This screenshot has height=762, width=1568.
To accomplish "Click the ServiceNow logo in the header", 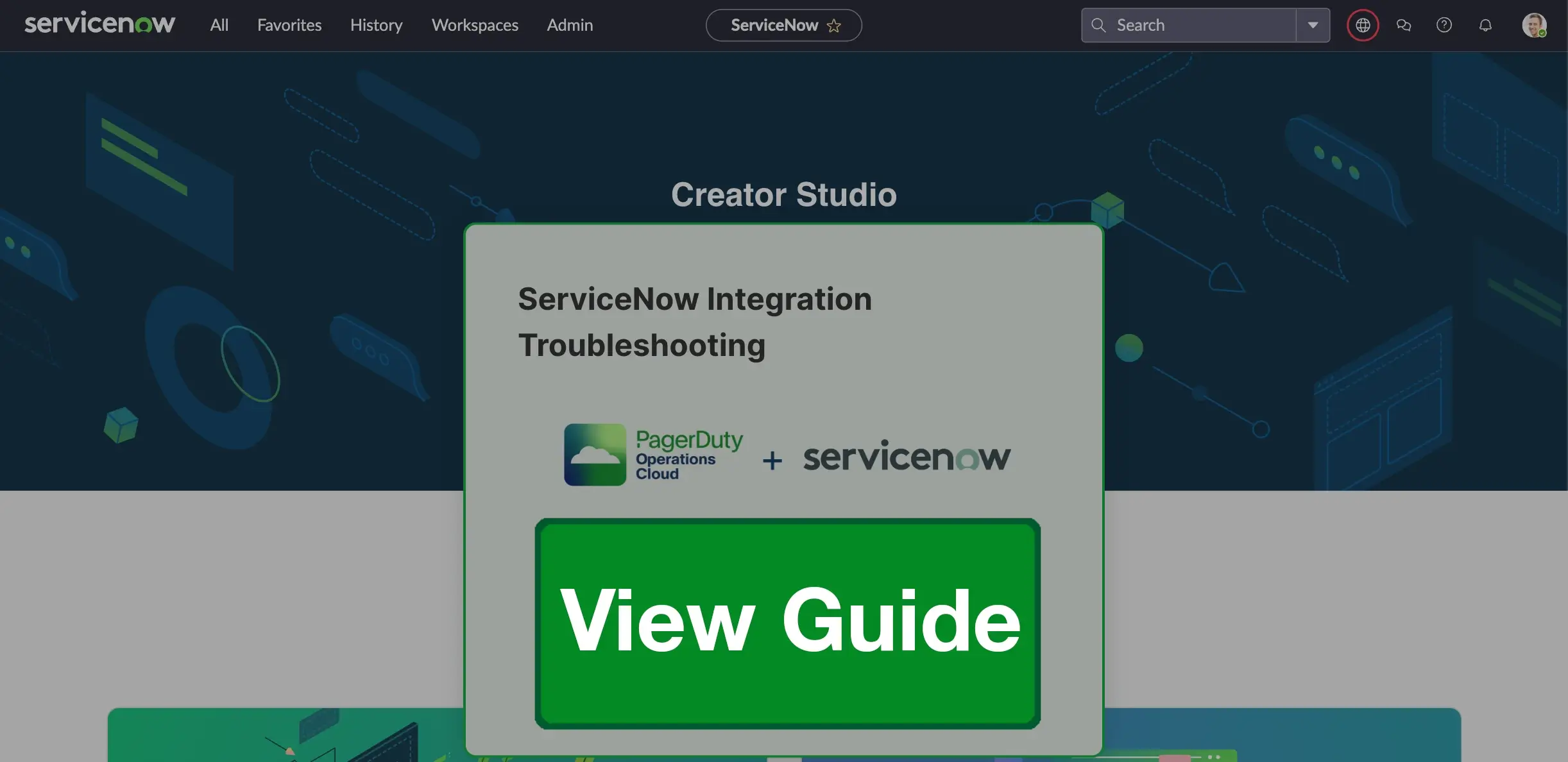I will pyautogui.click(x=99, y=24).
